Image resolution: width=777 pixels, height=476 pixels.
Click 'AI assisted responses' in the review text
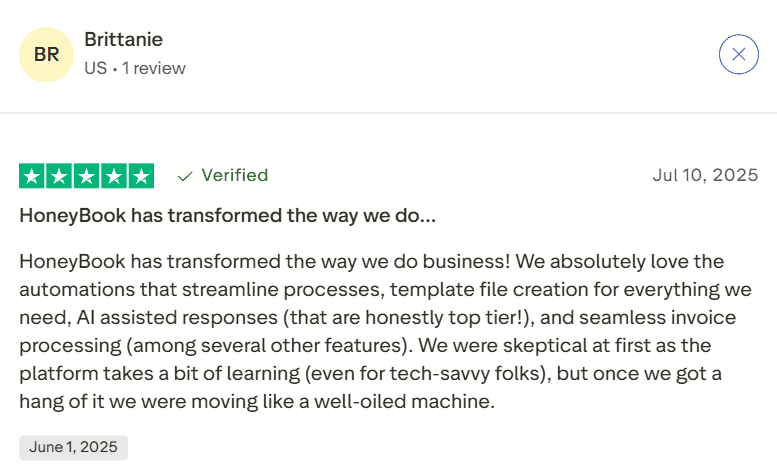pyautogui.click(x=177, y=317)
